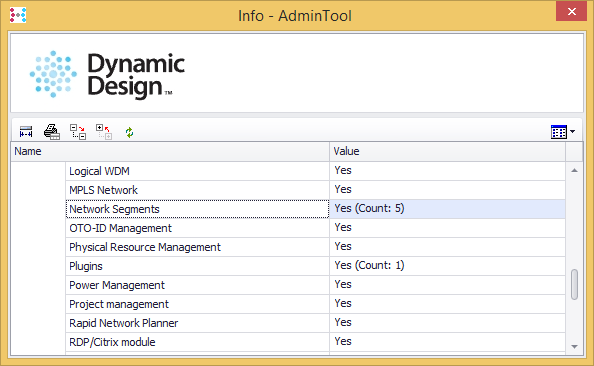This screenshot has width=594, height=366.
Task: Click the grid view layout icon
Action: [559, 132]
